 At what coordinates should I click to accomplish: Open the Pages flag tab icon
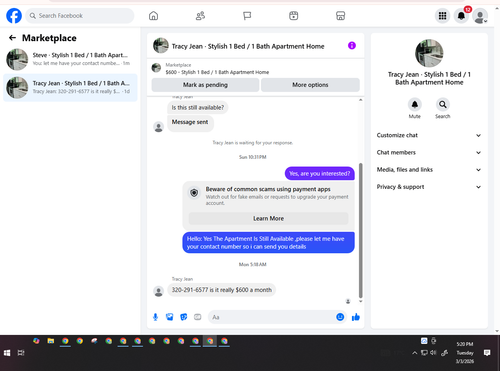pyautogui.click(x=247, y=16)
